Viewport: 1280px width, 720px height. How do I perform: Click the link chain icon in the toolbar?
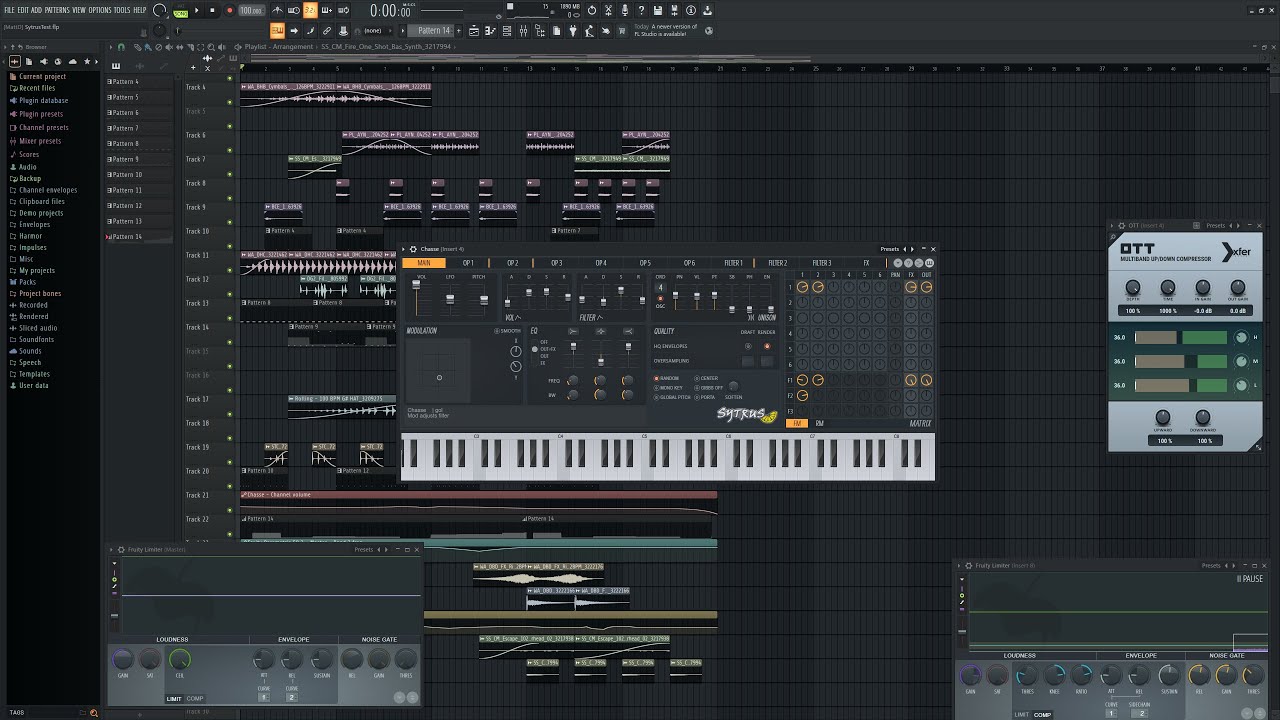coord(327,31)
